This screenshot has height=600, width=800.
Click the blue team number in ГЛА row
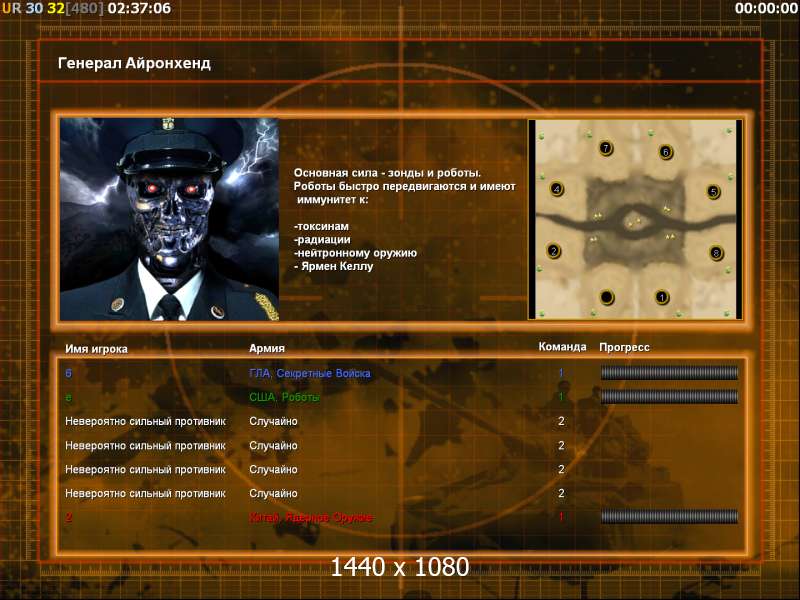tap(561, 373)
